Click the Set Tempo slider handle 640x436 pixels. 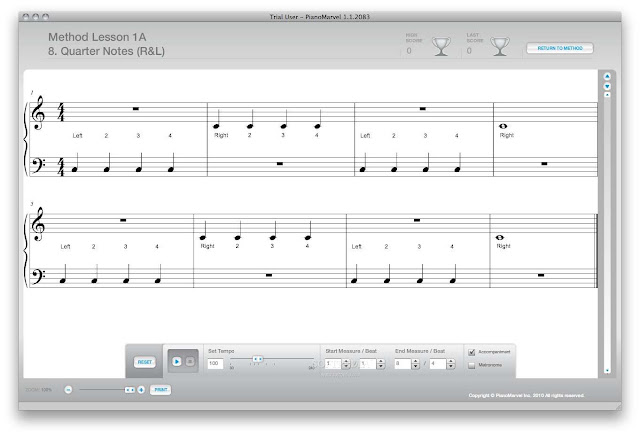258,359
